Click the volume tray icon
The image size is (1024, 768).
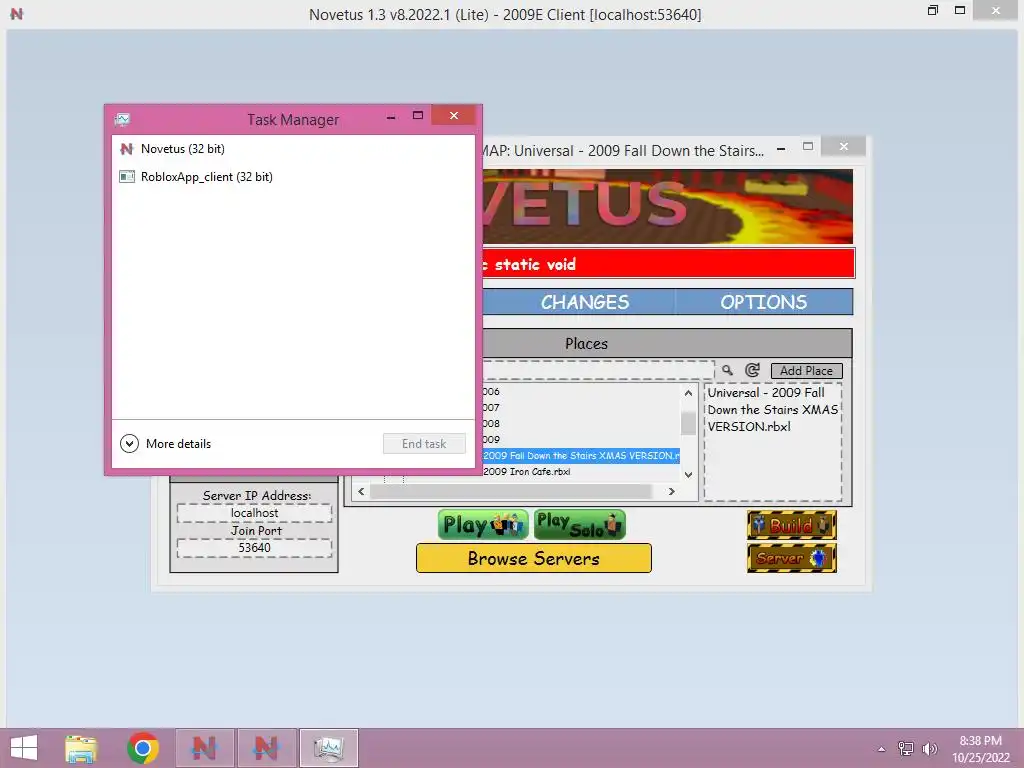929,749
